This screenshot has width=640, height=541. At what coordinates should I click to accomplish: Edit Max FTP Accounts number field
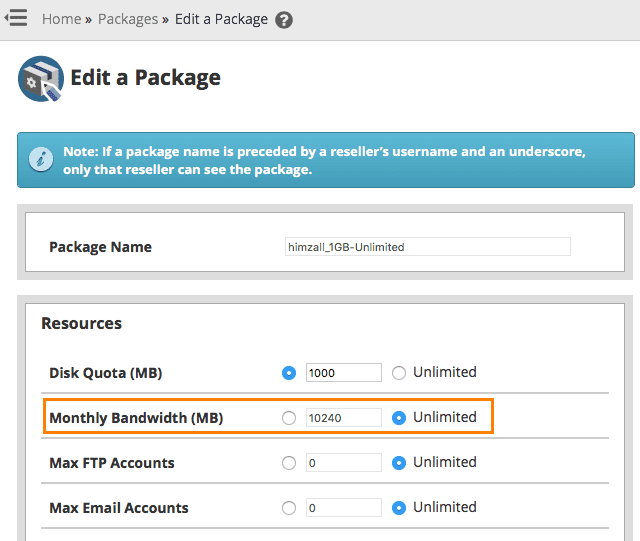click(x=344, y=462)
